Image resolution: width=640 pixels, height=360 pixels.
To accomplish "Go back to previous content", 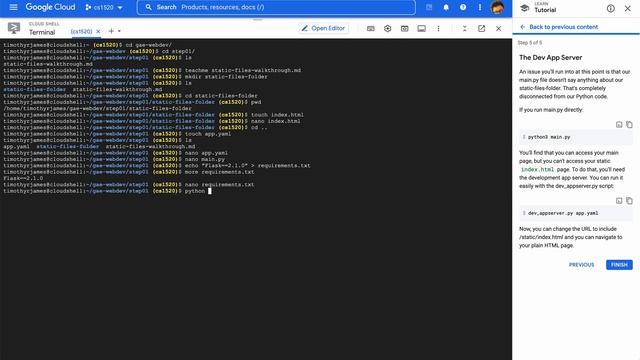I will tap(559, 27).
